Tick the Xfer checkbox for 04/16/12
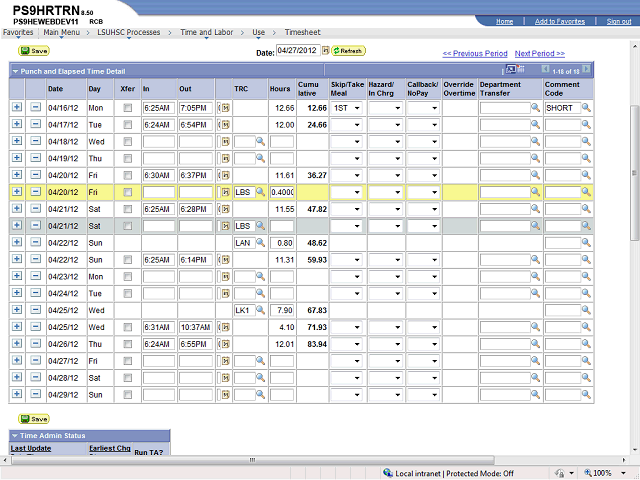Image resolution: width=640 pixels, height=480 pixels. tap(128, 107)
